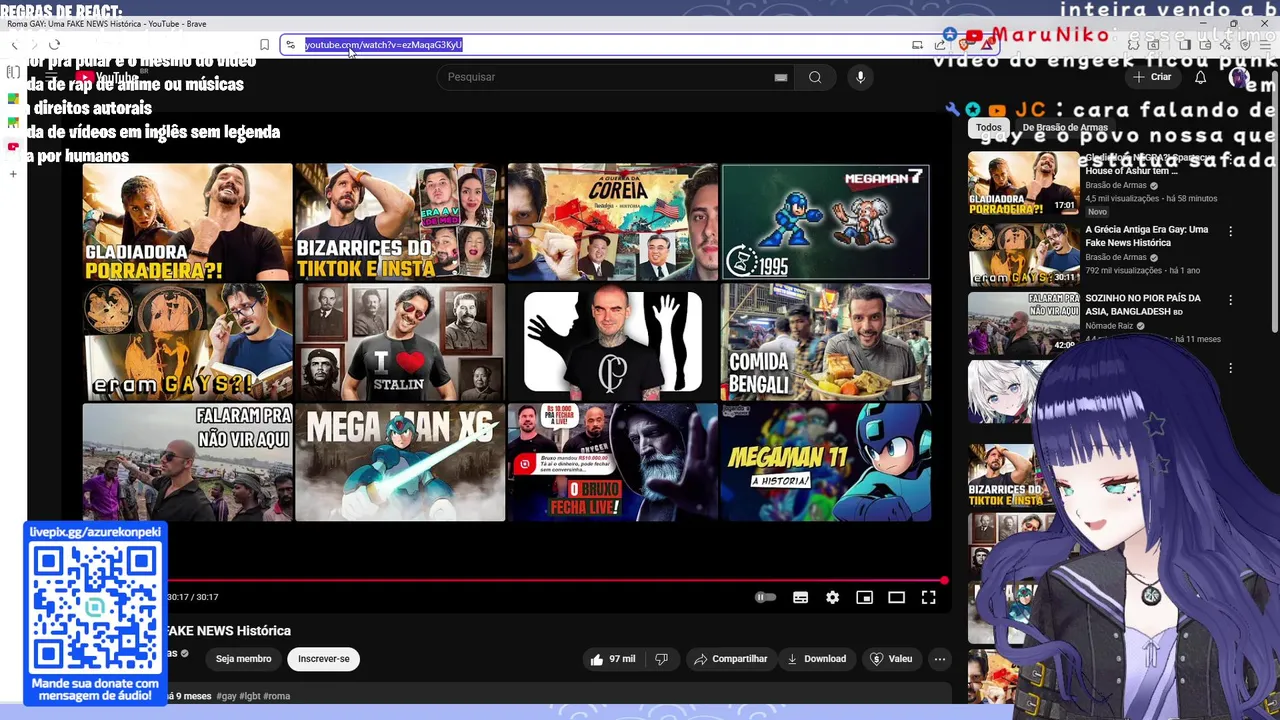Screen dimensions: 1280x720
Task: Open options menu for A Grécia Antiga video
Action: 1231,231
